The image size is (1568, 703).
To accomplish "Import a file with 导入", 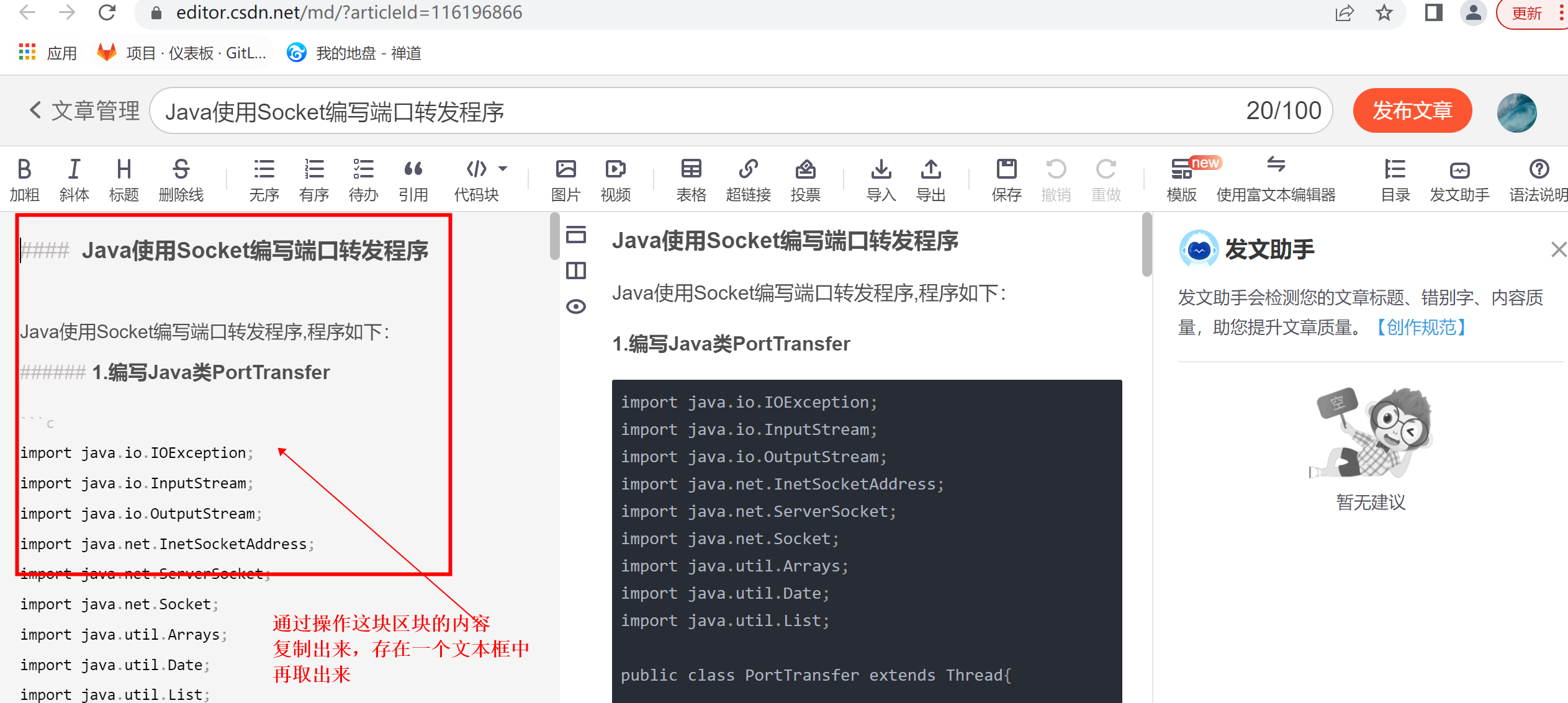I will tap(881, 180).
